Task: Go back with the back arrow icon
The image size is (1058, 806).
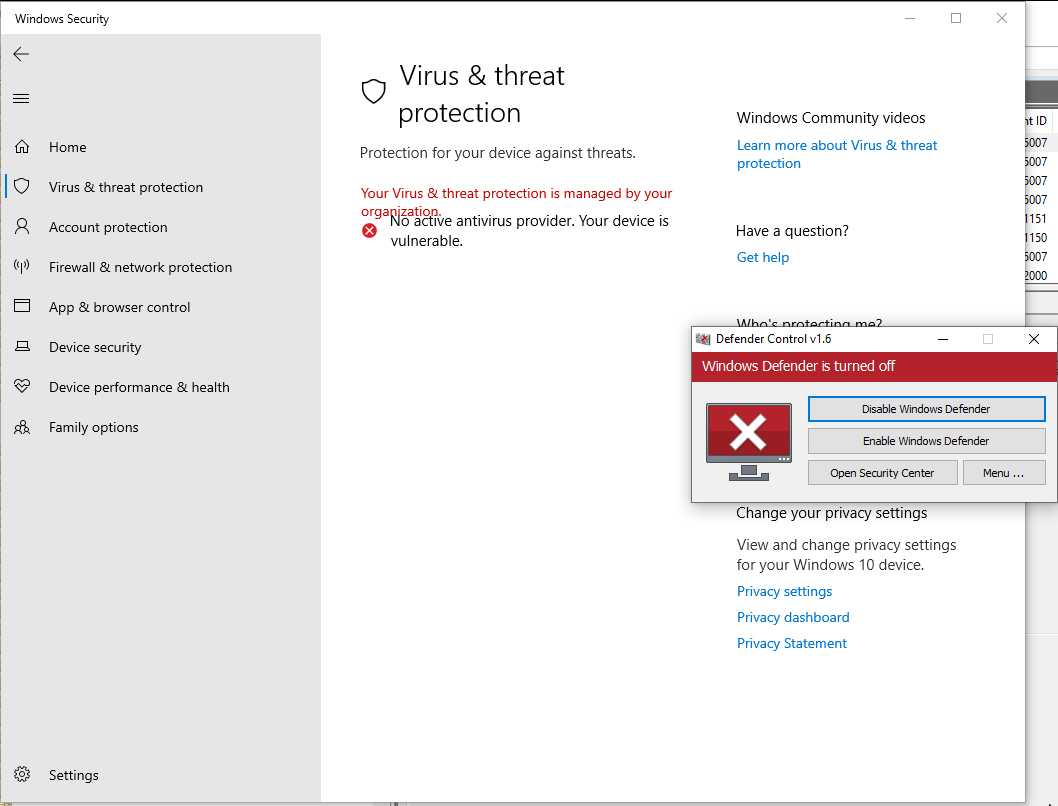Action: (21, 54)
